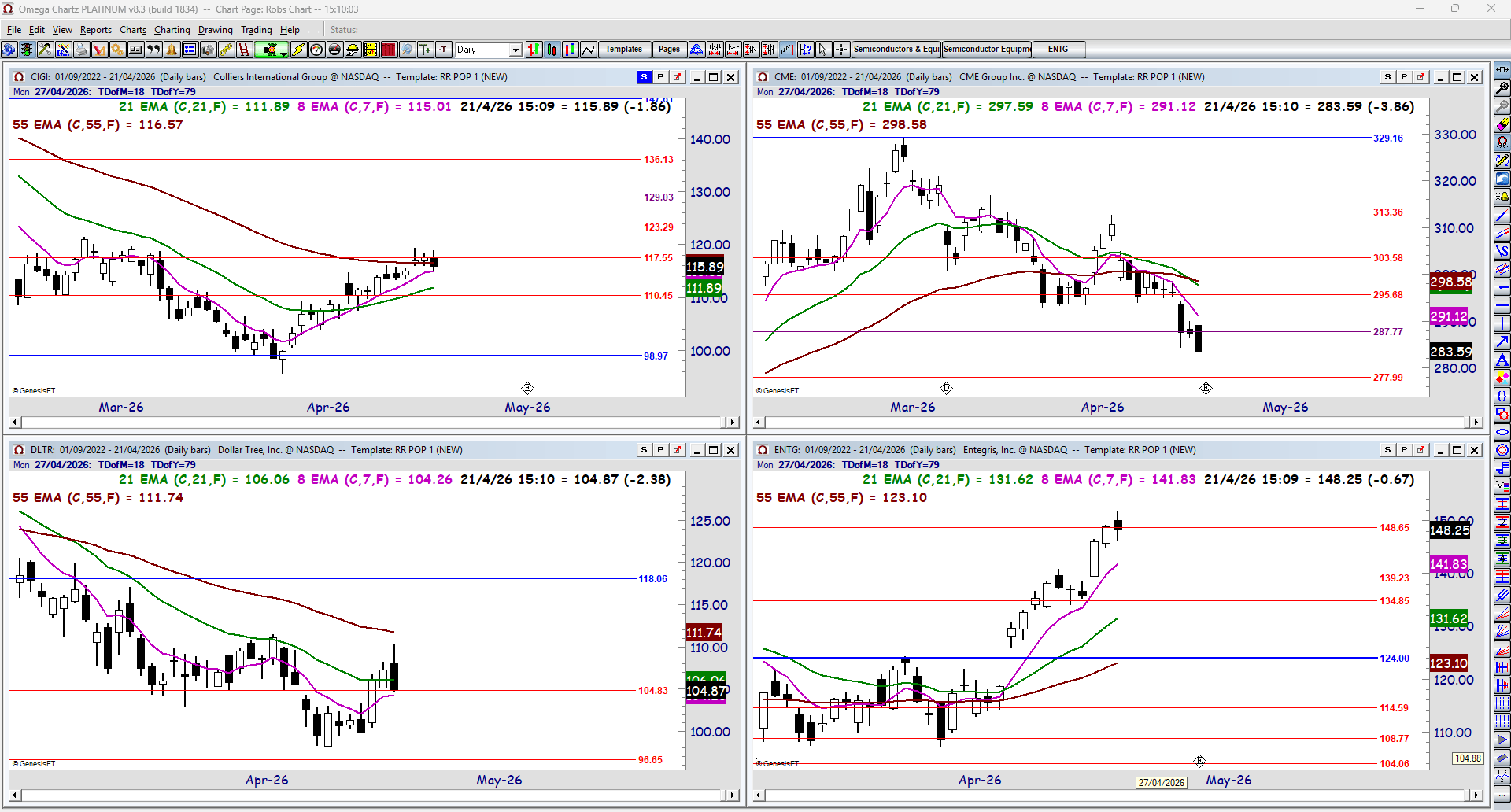Click the traffic light icon in toolbar

pyautogui.click(x=27, y=50)
